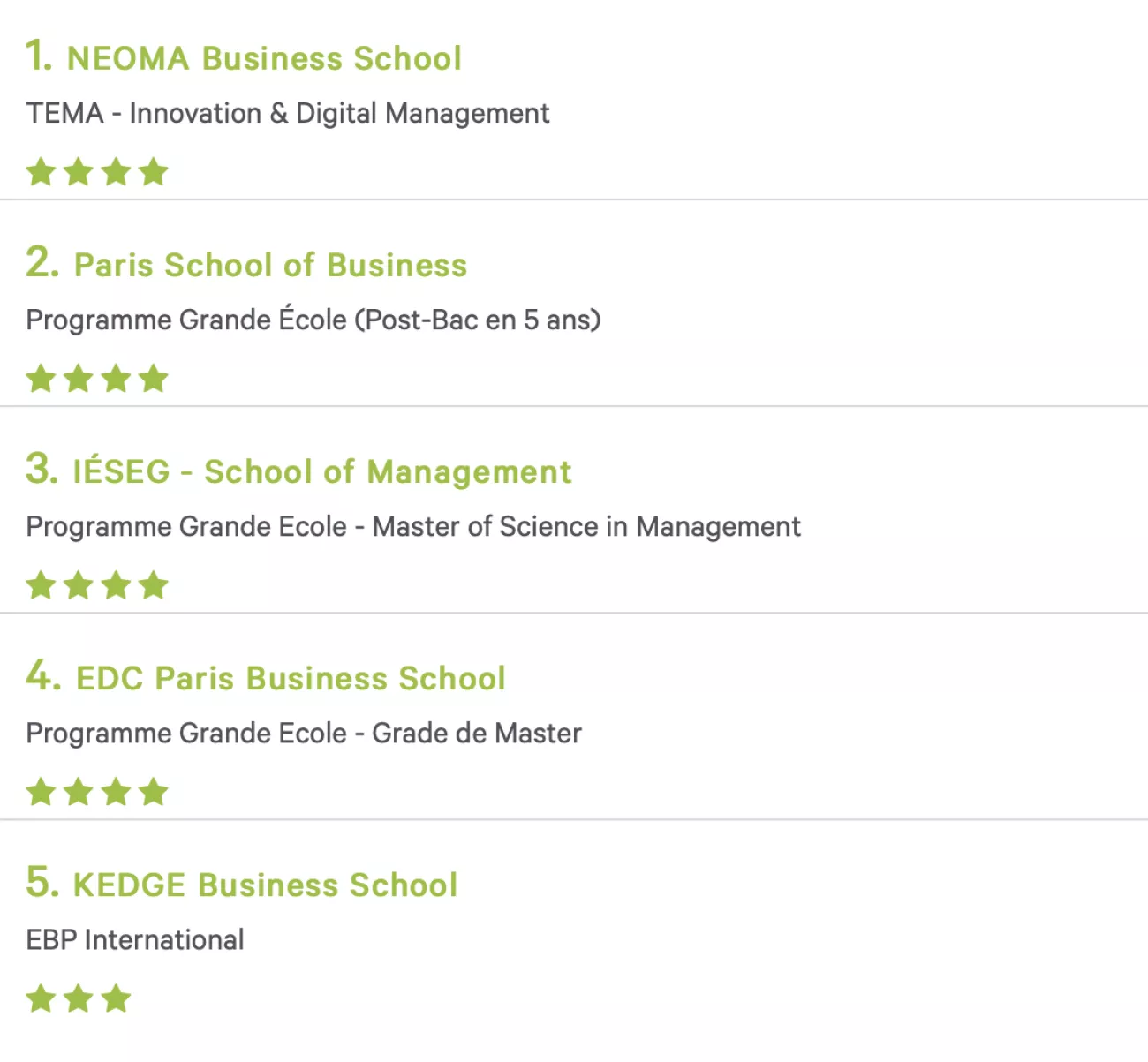Click the fourth star under EDC Paris rating
Image resolution: width=1148 pixels, height=1062 pixels.
tap(153, 791)
